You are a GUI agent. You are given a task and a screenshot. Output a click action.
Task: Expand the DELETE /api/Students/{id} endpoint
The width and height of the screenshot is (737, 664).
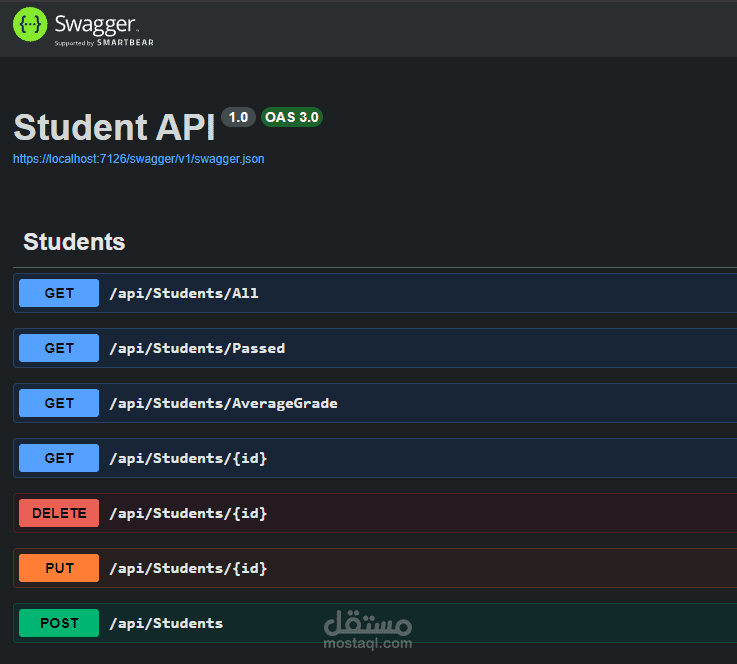pyautogui.click(x=375, y=513)
